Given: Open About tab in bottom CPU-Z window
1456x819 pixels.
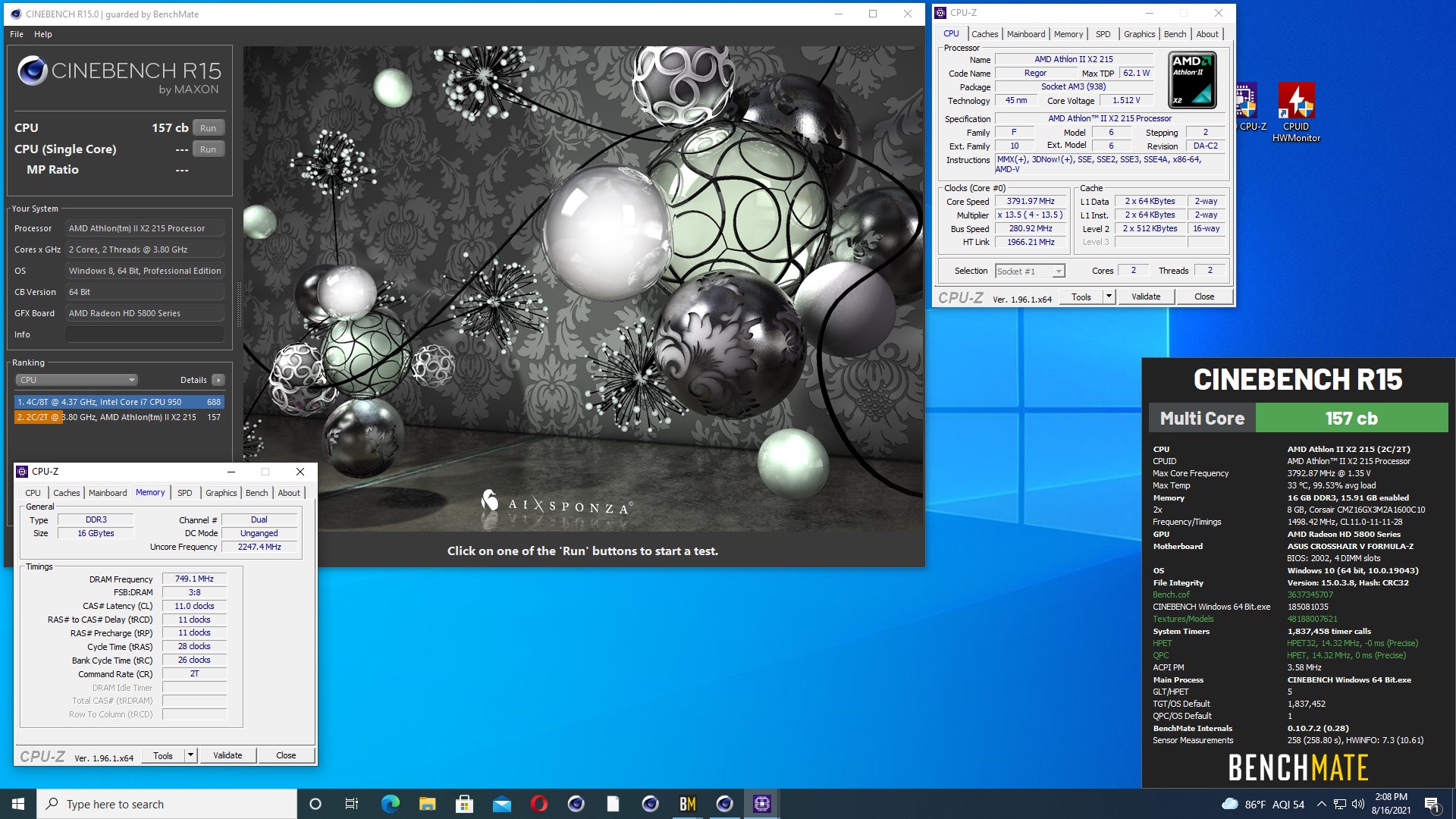Looking at the screenshot, I should tap(289, 493).
